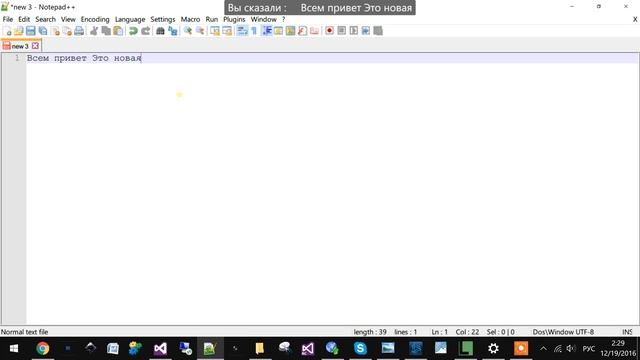Click line number 1 in the margin

(x=17, y=58)
